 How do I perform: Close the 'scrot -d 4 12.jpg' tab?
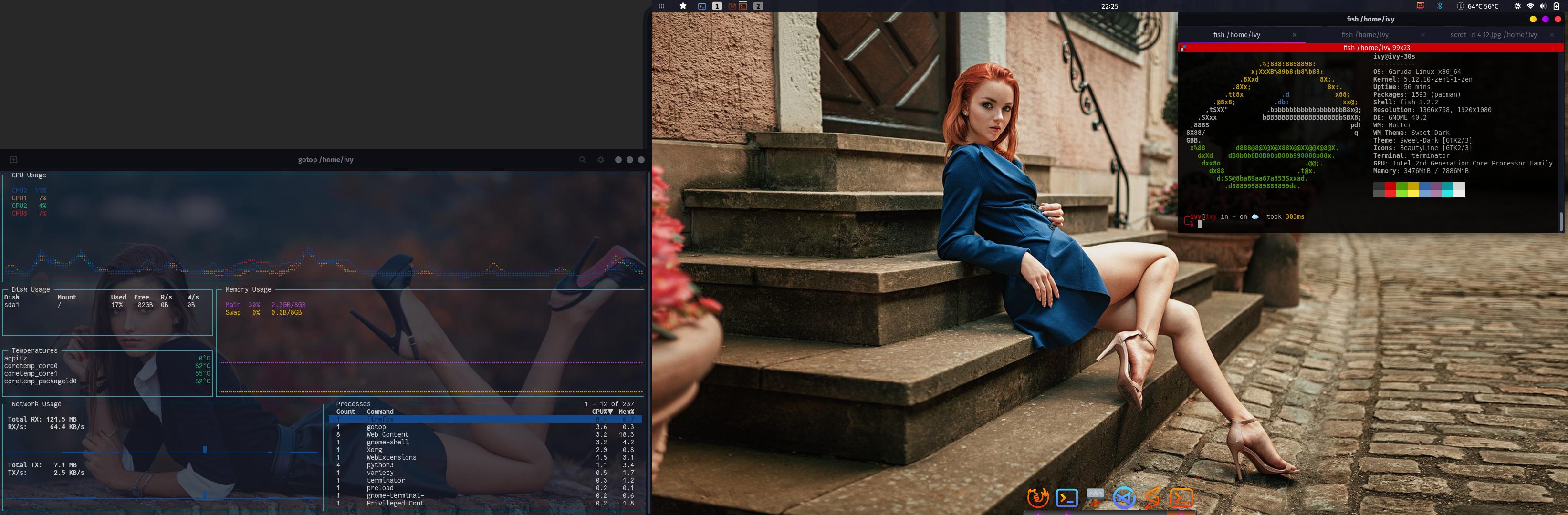[x=1552, y=35]
